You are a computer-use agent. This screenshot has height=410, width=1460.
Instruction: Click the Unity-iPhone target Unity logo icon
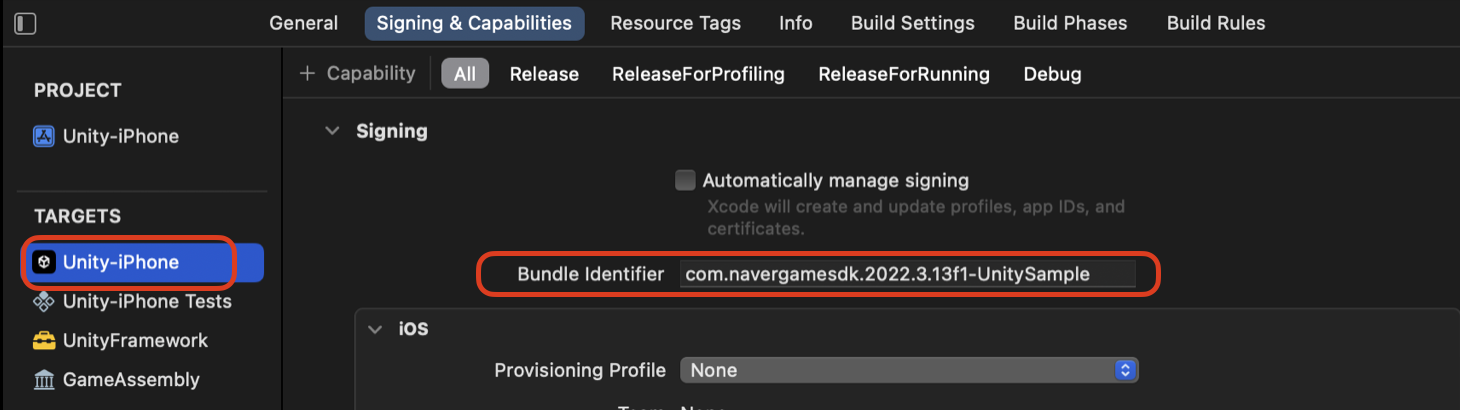click(x=44, y=262)
